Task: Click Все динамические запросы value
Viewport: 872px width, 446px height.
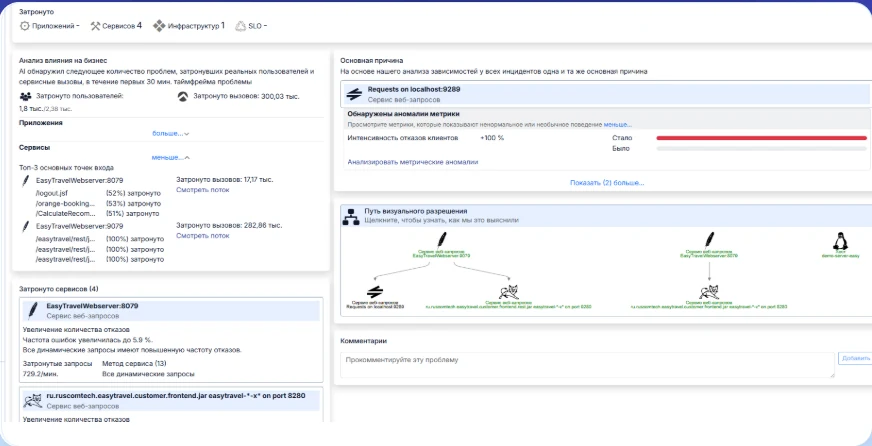Action: 148,374
